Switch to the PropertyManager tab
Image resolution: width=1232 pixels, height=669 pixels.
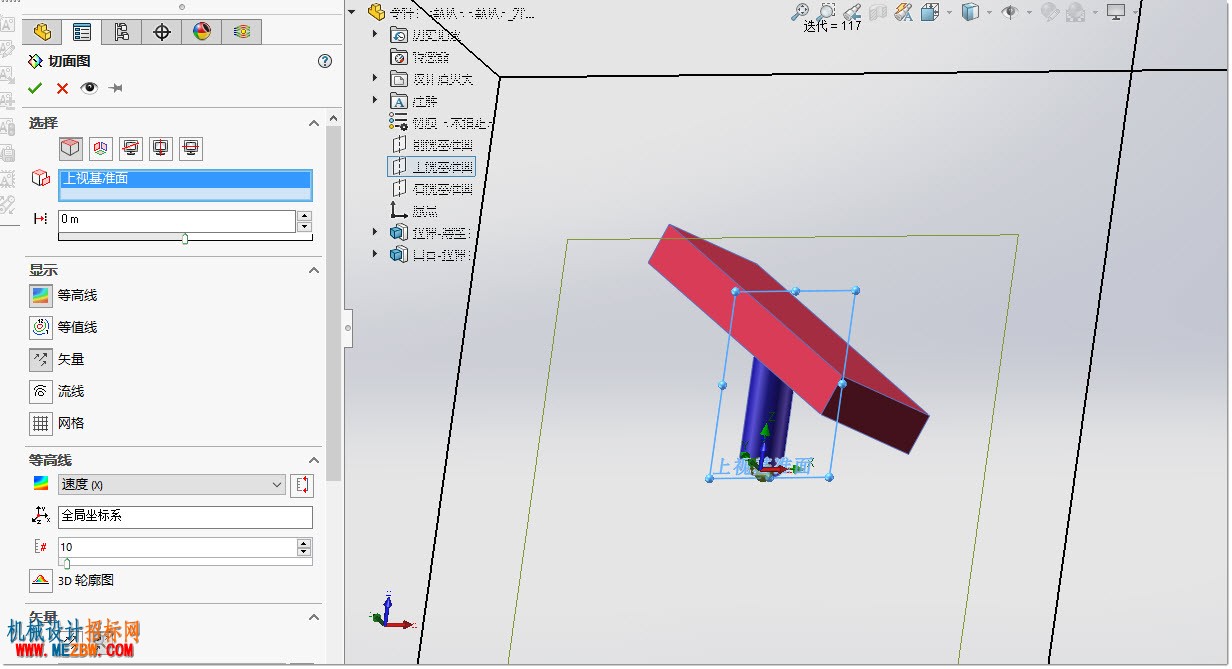[82, 32]
